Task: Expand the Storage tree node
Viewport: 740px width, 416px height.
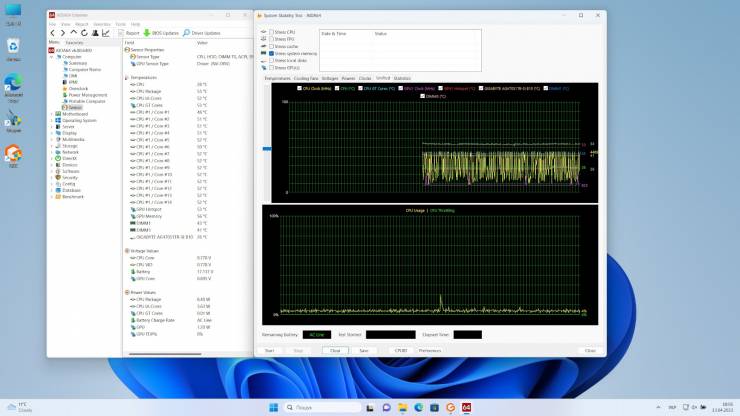Action: tap(52, 146)
